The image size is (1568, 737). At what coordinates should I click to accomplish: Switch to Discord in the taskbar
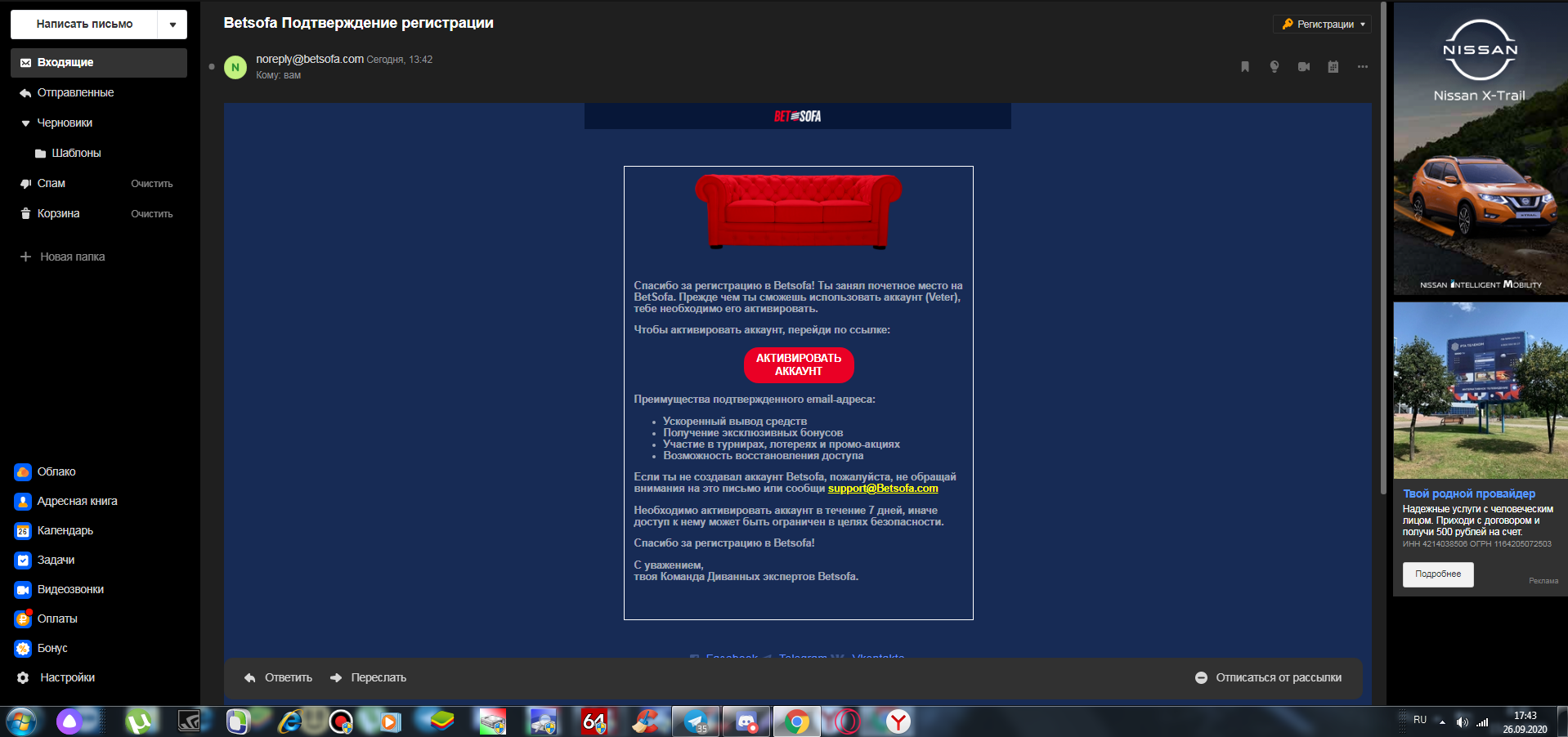[x=746, y=721]
